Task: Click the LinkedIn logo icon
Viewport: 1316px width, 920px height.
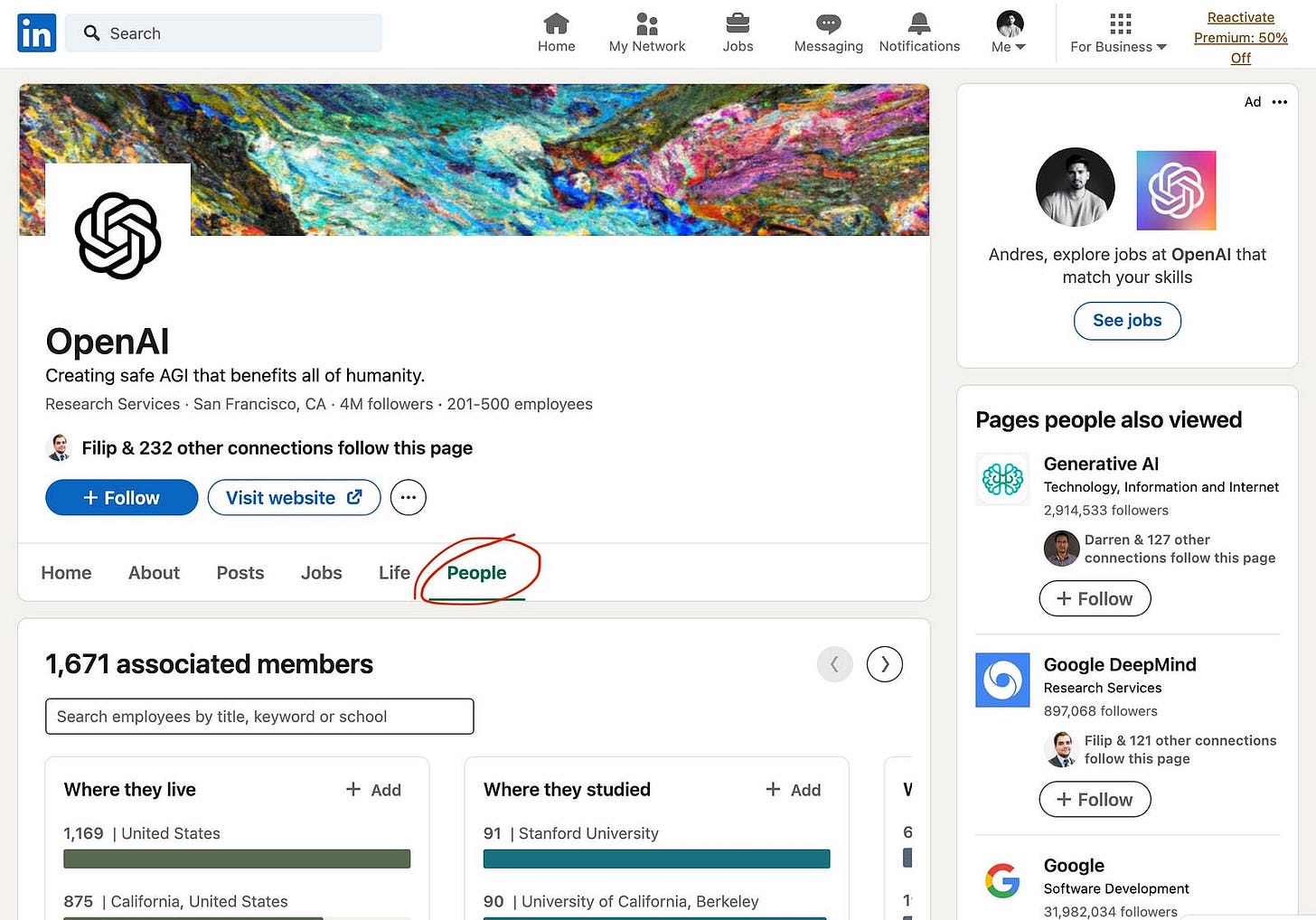Action: [x=36, y=33]
